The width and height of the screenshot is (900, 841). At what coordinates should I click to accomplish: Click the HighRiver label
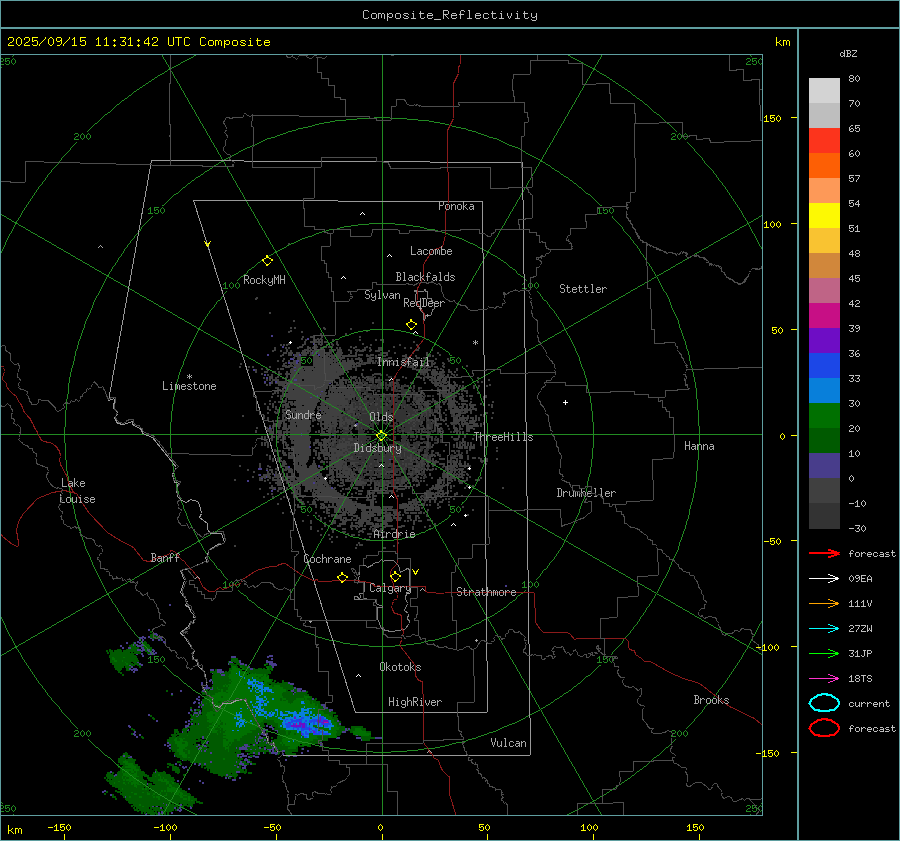[415, 702]
